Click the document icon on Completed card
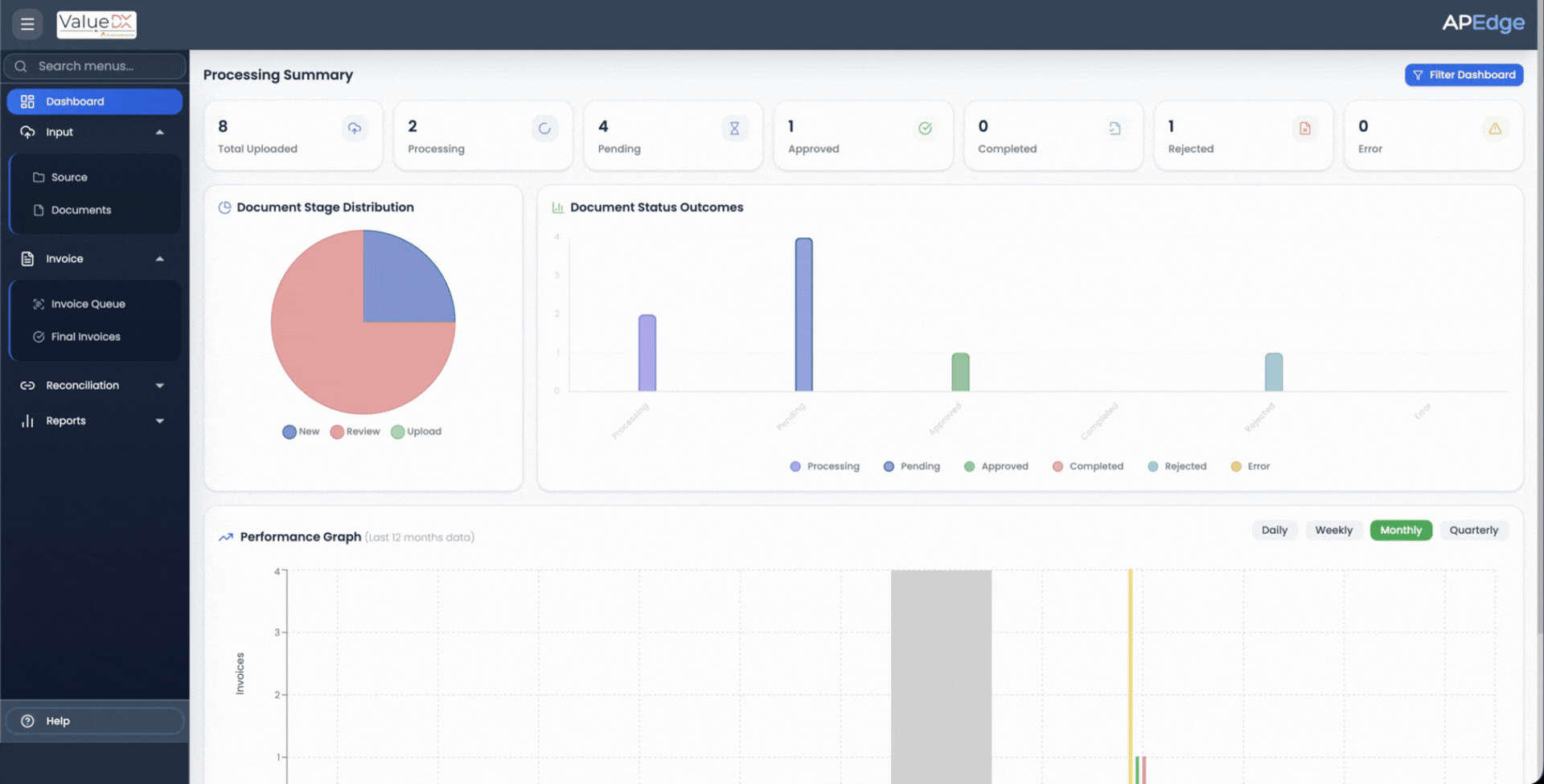1544x784 pixels. pyautogui.click(x=1115, y=129)
